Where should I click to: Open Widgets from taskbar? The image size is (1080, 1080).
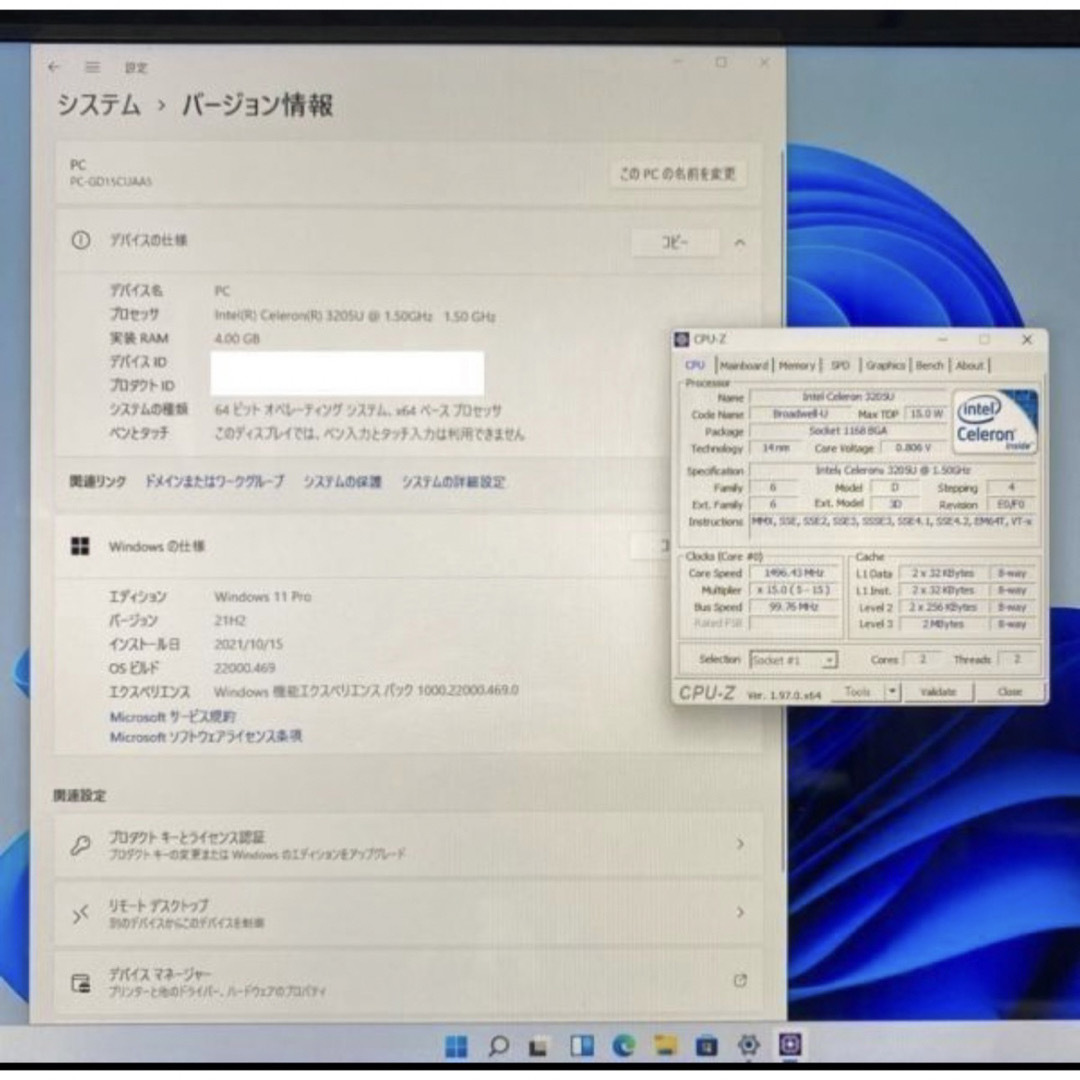coord(582,1046)
